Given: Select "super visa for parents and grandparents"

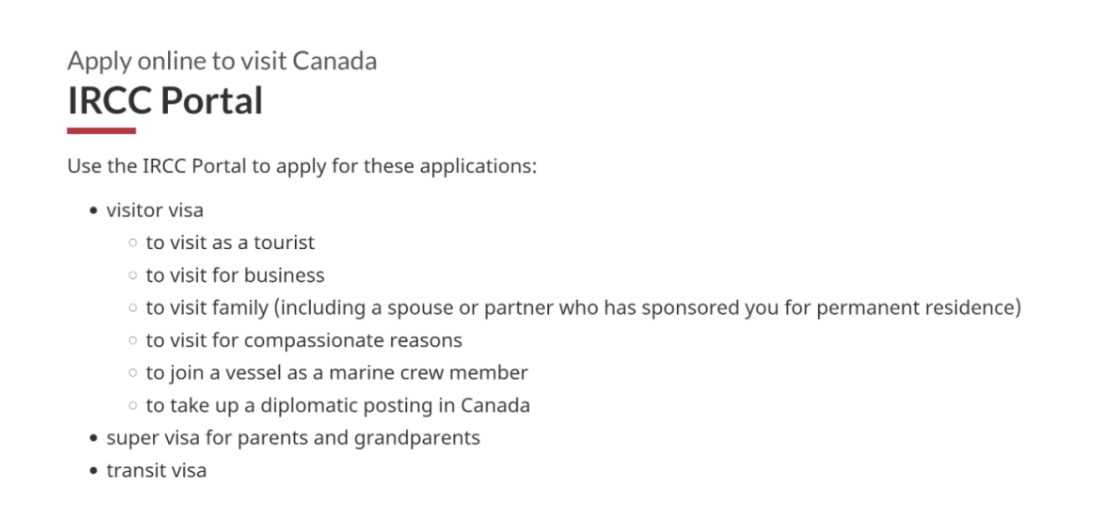Looking at the screenshot, I should [293, 438].
